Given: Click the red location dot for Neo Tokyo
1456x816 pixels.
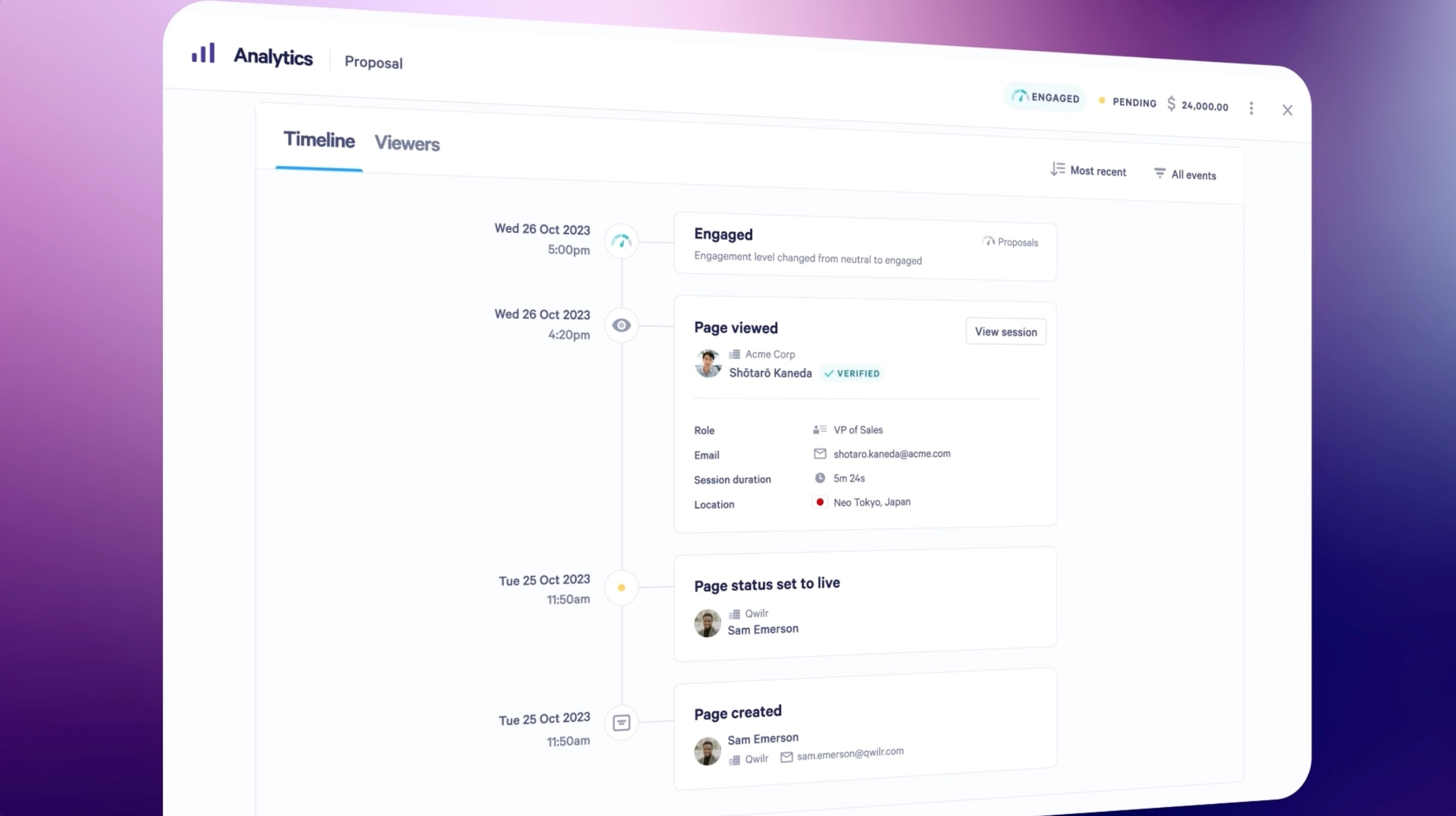Looking at the screenshot, I should [x=819, y=502].
